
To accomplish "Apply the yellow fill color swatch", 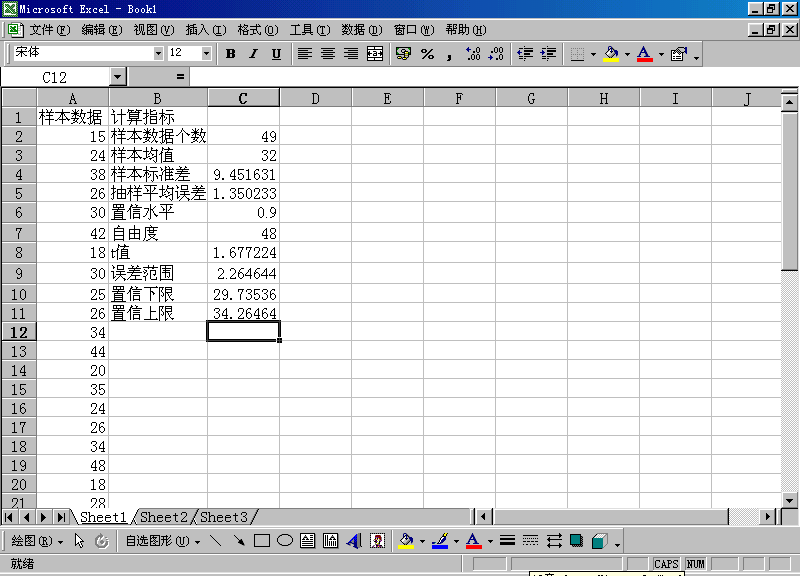I will tap(405, 541).
